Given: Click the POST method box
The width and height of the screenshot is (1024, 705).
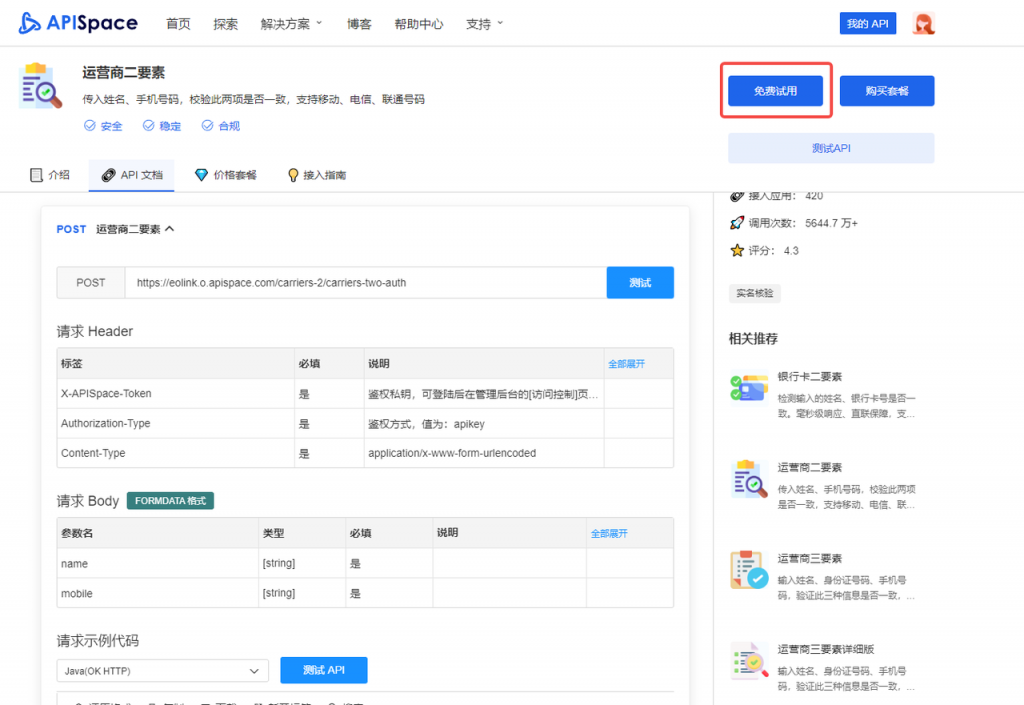Looking at the screenshot, I should pyautogui.click(x=91, y=283).
